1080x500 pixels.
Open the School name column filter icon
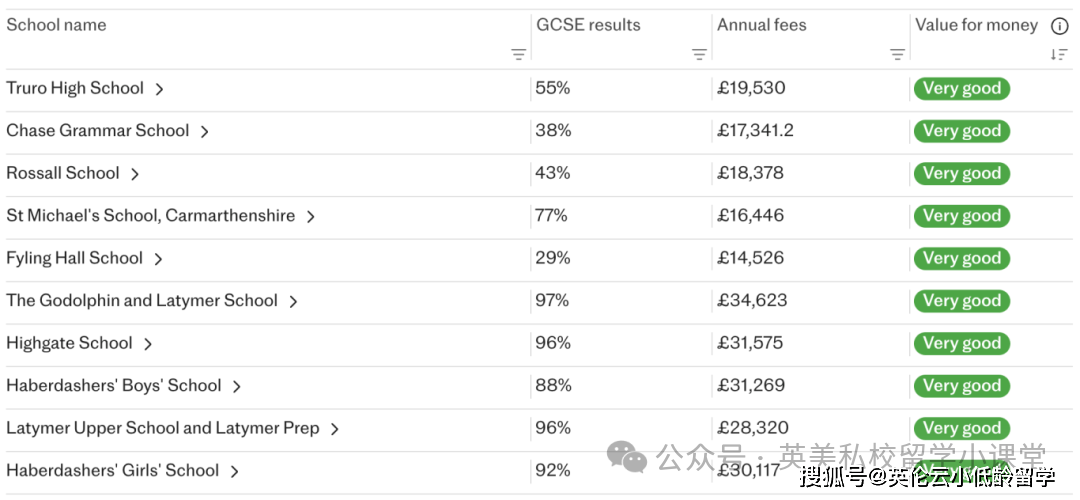518,55
